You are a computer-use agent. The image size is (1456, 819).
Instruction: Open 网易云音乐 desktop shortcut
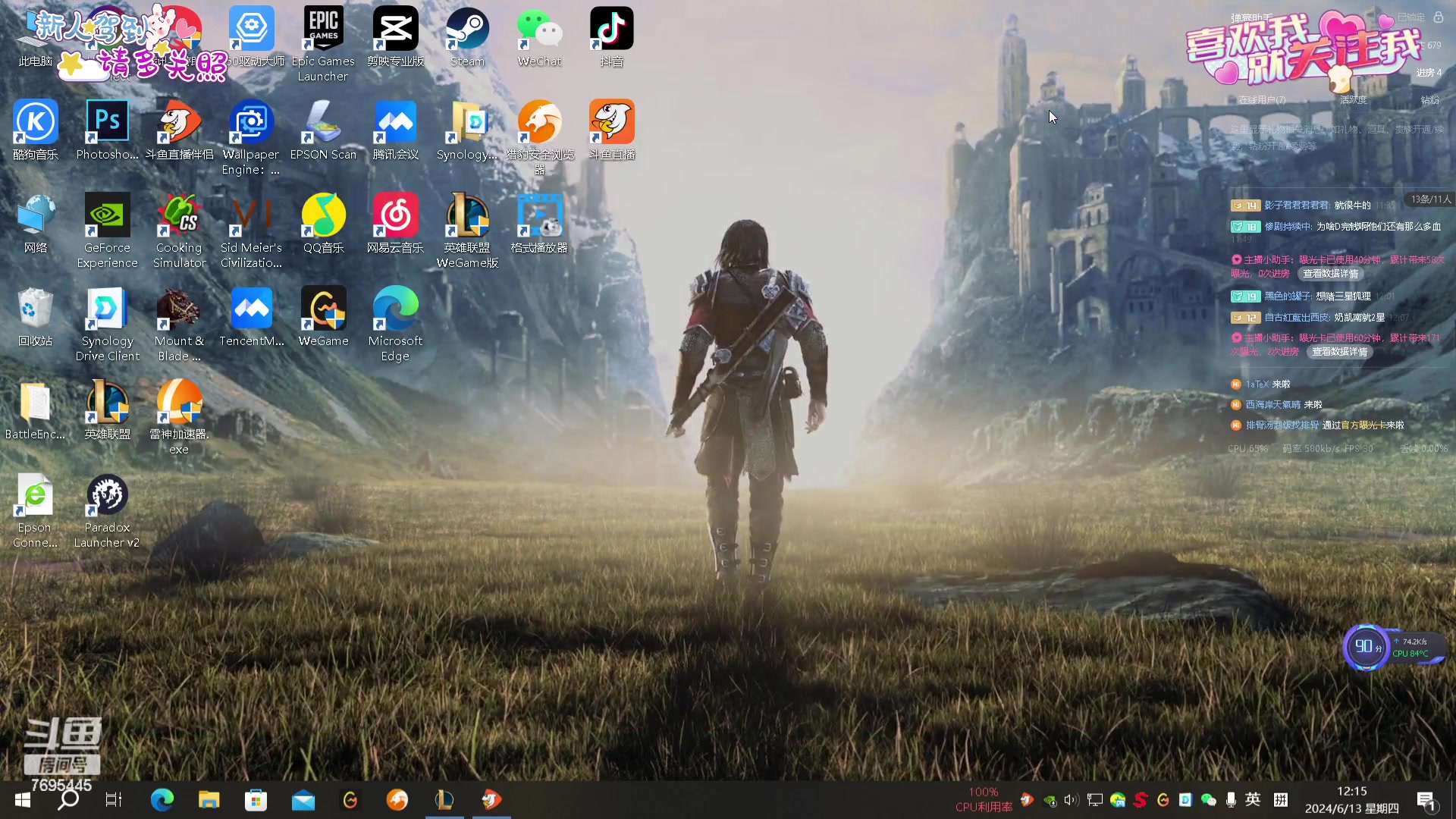pos(395,224)
